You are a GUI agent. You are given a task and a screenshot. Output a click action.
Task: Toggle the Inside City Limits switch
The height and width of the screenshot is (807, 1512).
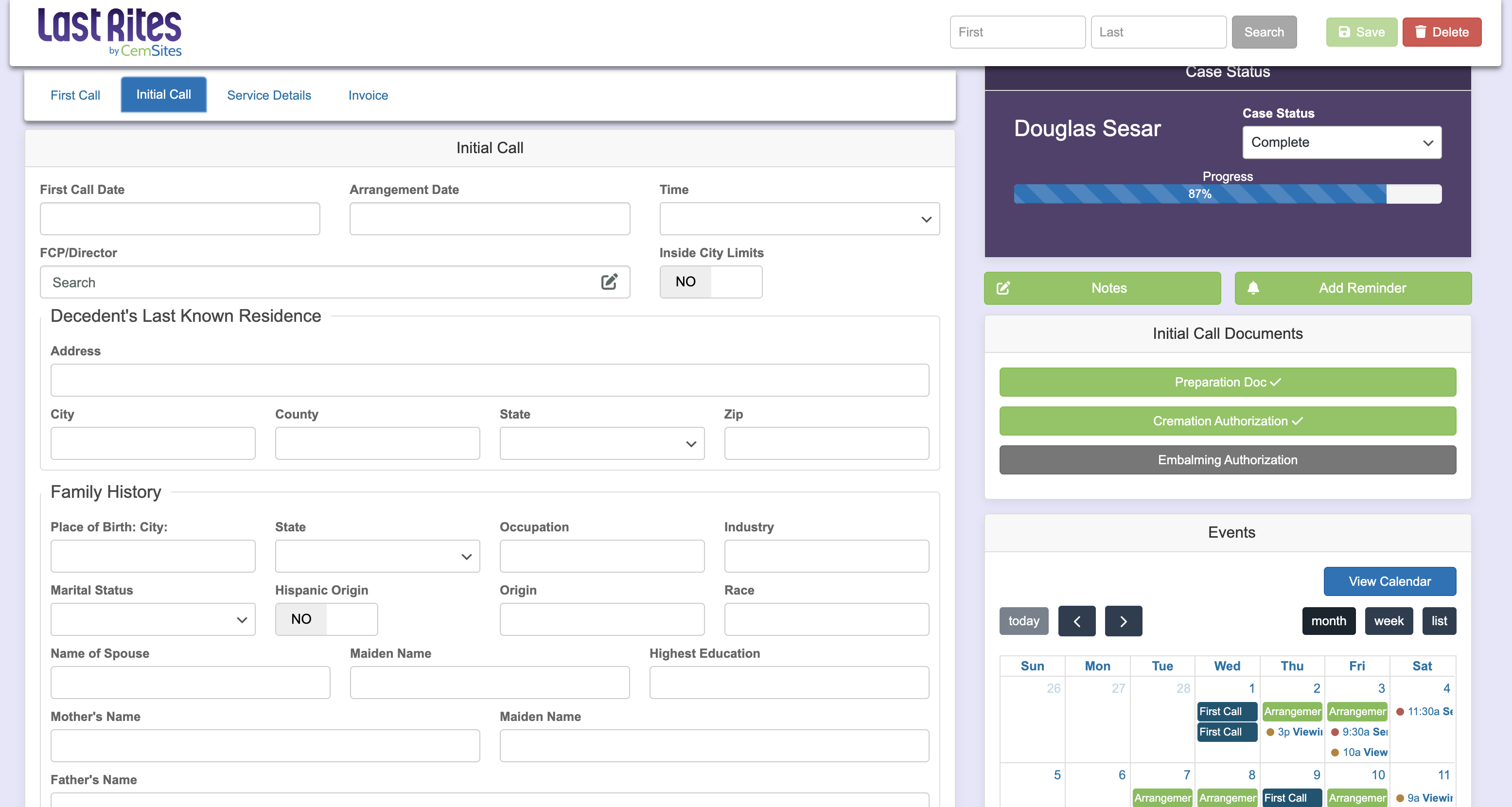[711, 281]
